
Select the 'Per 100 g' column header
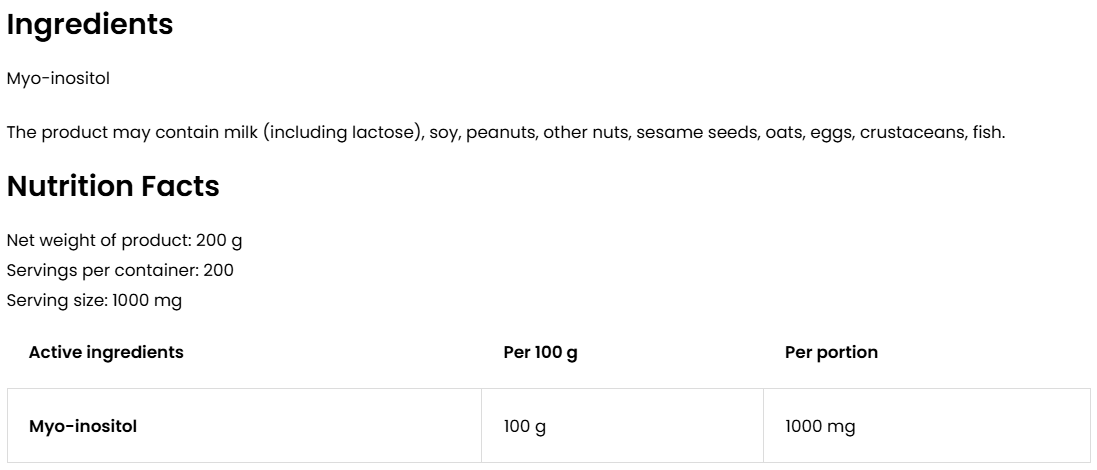(541, 352)
